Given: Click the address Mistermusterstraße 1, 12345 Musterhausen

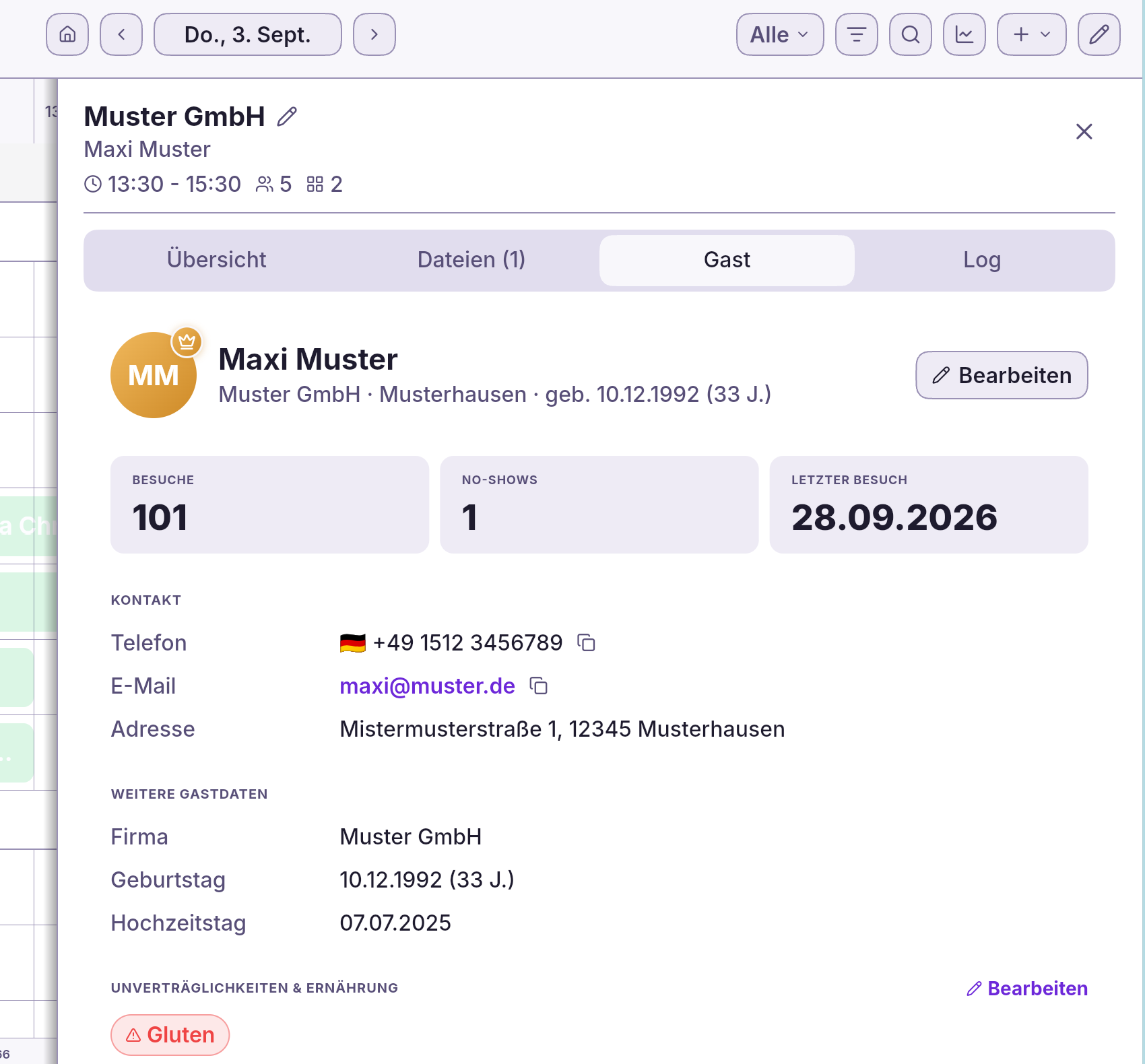Looking at the screenshot, I should coord(562,729).
